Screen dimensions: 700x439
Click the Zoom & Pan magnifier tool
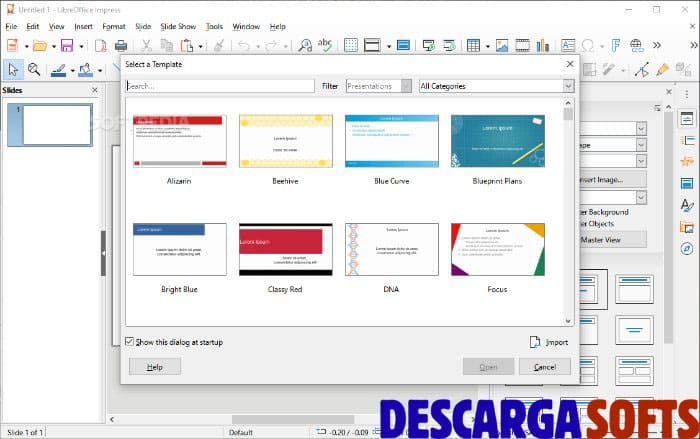coord(34,70)
